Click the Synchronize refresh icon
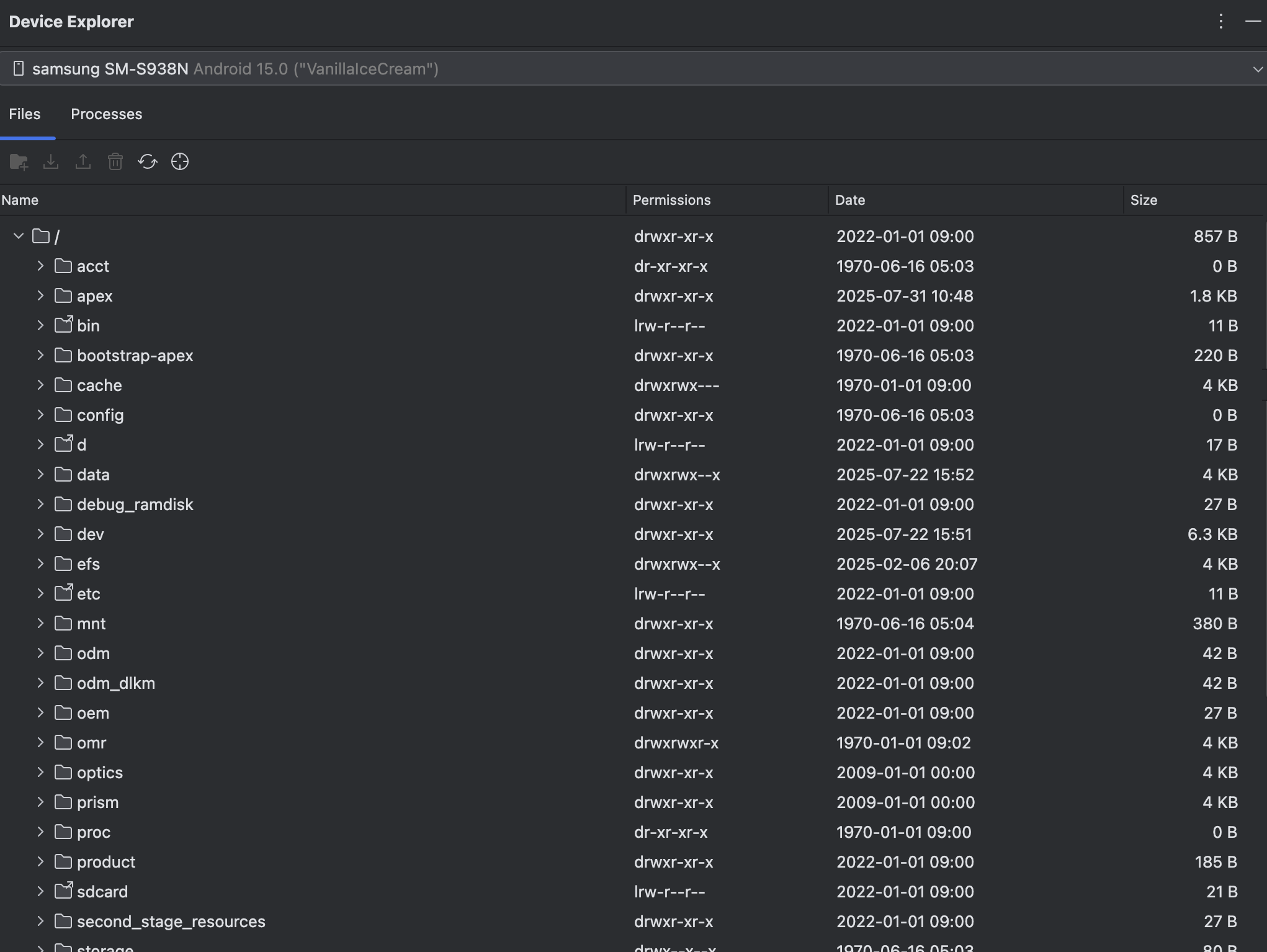Image resolution: width=1267 pixels, height=952 pixels. click(x=148, y=162)
